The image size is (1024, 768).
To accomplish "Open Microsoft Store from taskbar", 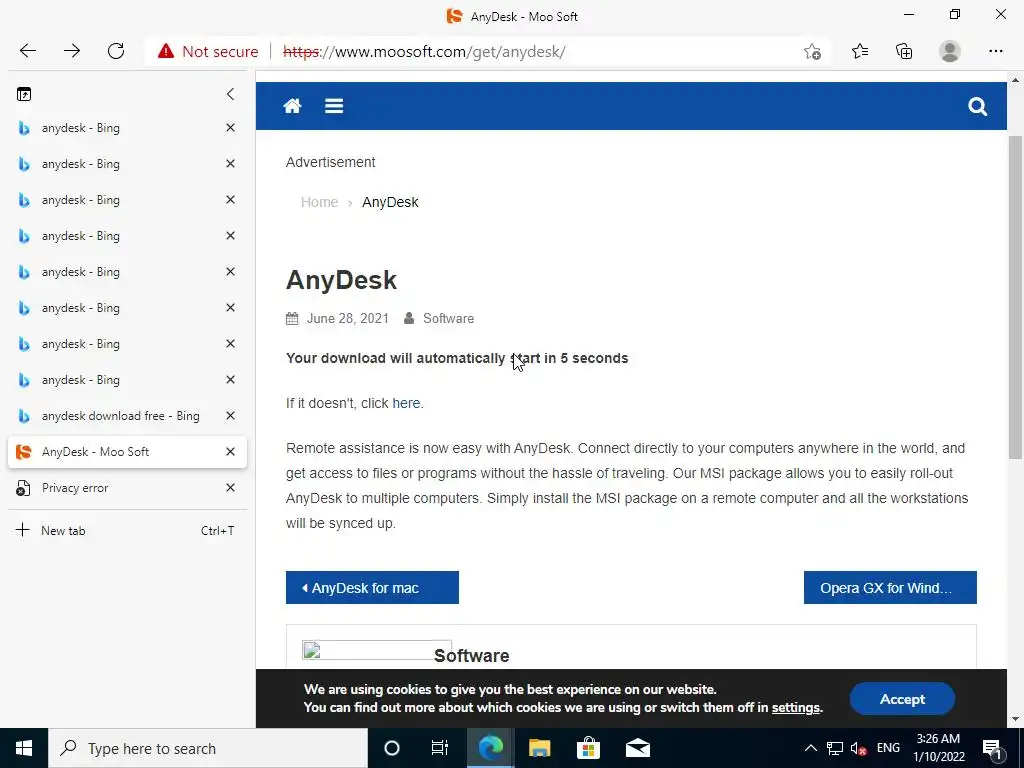I will point(588,748).
